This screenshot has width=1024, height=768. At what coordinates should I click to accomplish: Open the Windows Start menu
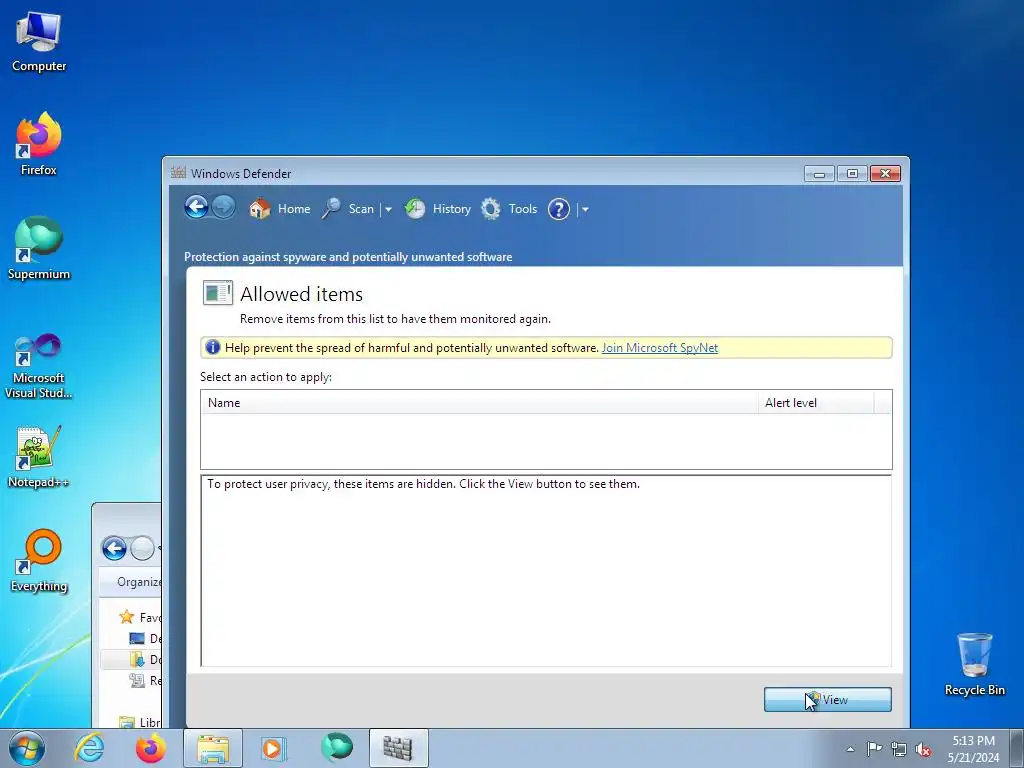tap(27, 748)
